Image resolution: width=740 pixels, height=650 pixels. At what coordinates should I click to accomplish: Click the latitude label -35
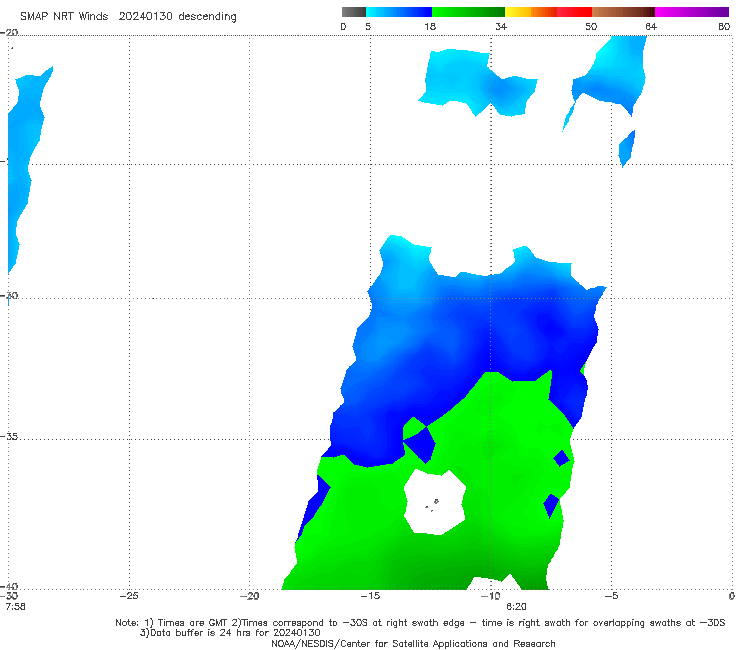(9, 437)
